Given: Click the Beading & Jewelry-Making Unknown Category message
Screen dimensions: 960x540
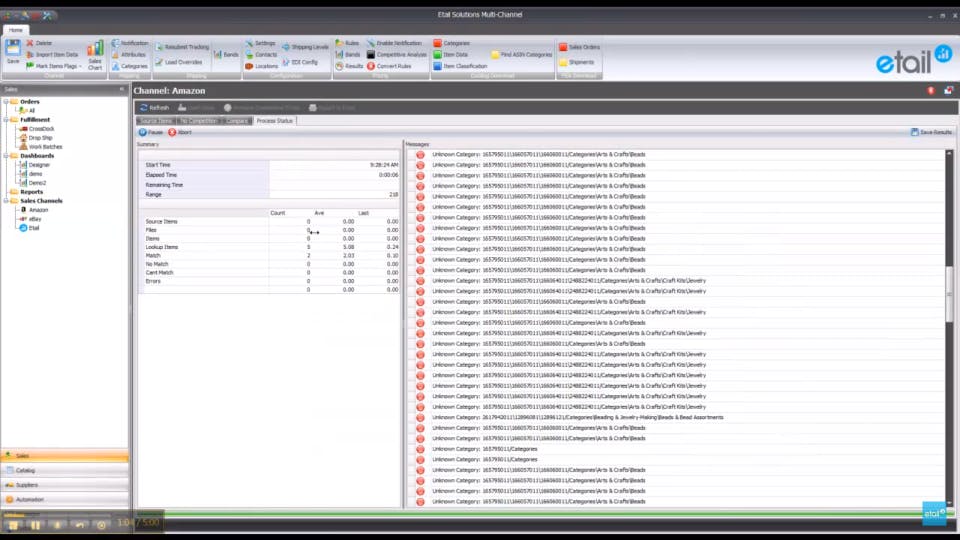Looking at the screenshot, I should [577, 418].
